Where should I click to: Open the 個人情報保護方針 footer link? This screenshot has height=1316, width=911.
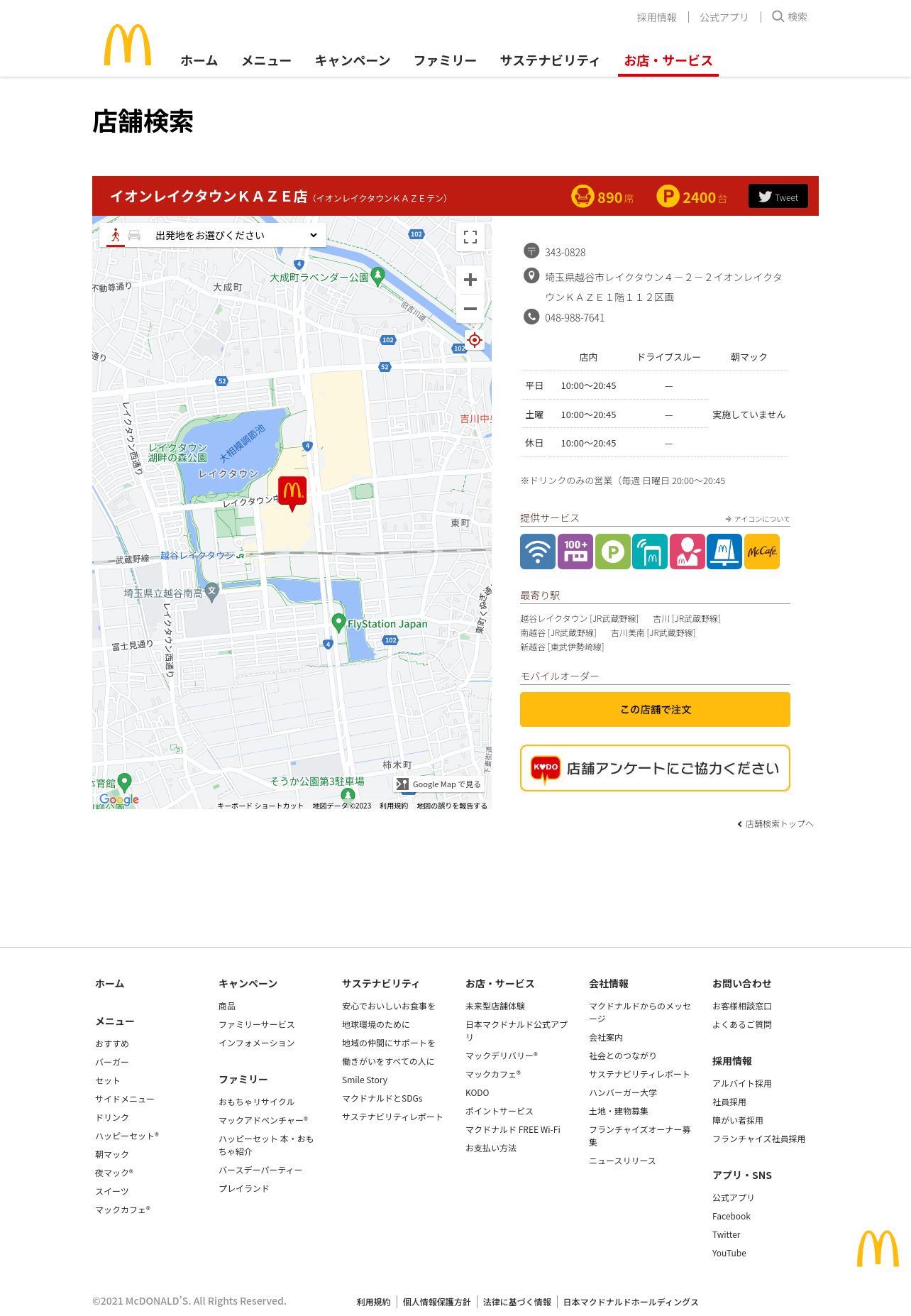(437, 1302)
